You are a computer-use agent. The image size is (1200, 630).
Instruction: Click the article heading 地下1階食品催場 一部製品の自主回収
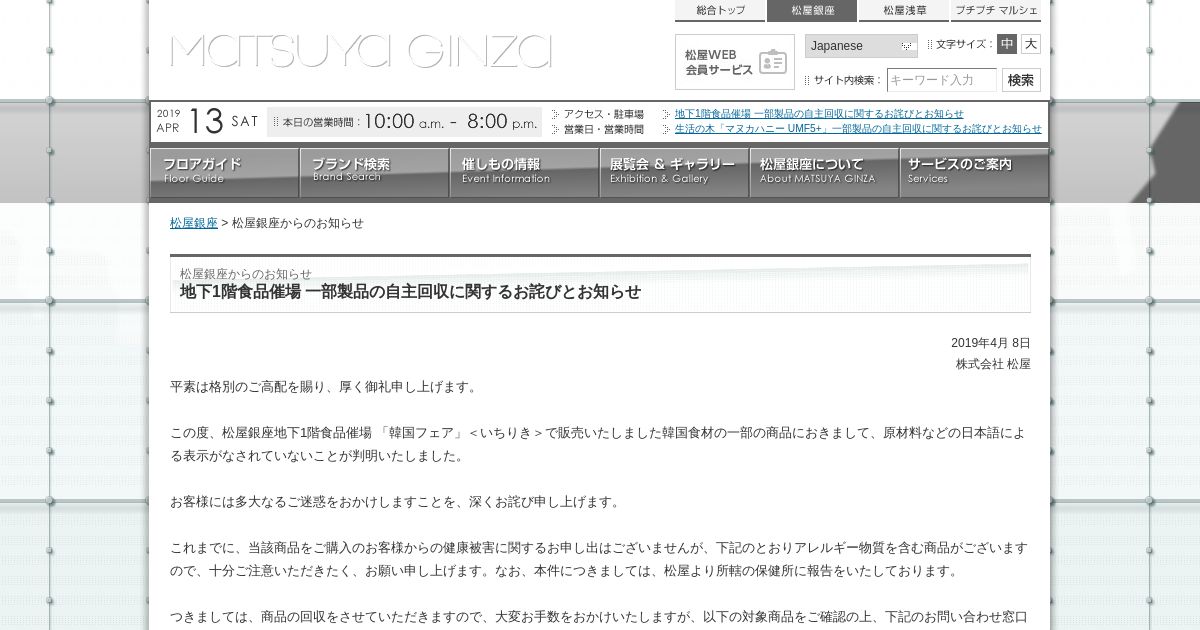[x=410, y=292]
